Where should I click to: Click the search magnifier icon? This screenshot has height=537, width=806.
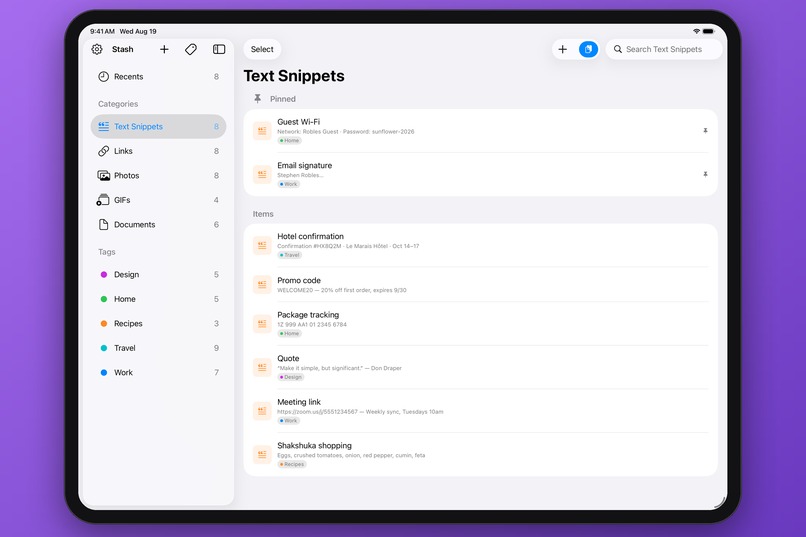(618, 49)
